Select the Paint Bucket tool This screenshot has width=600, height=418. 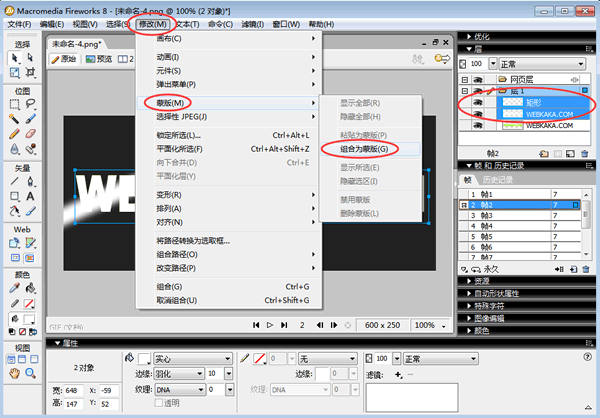tap(30, 288)
